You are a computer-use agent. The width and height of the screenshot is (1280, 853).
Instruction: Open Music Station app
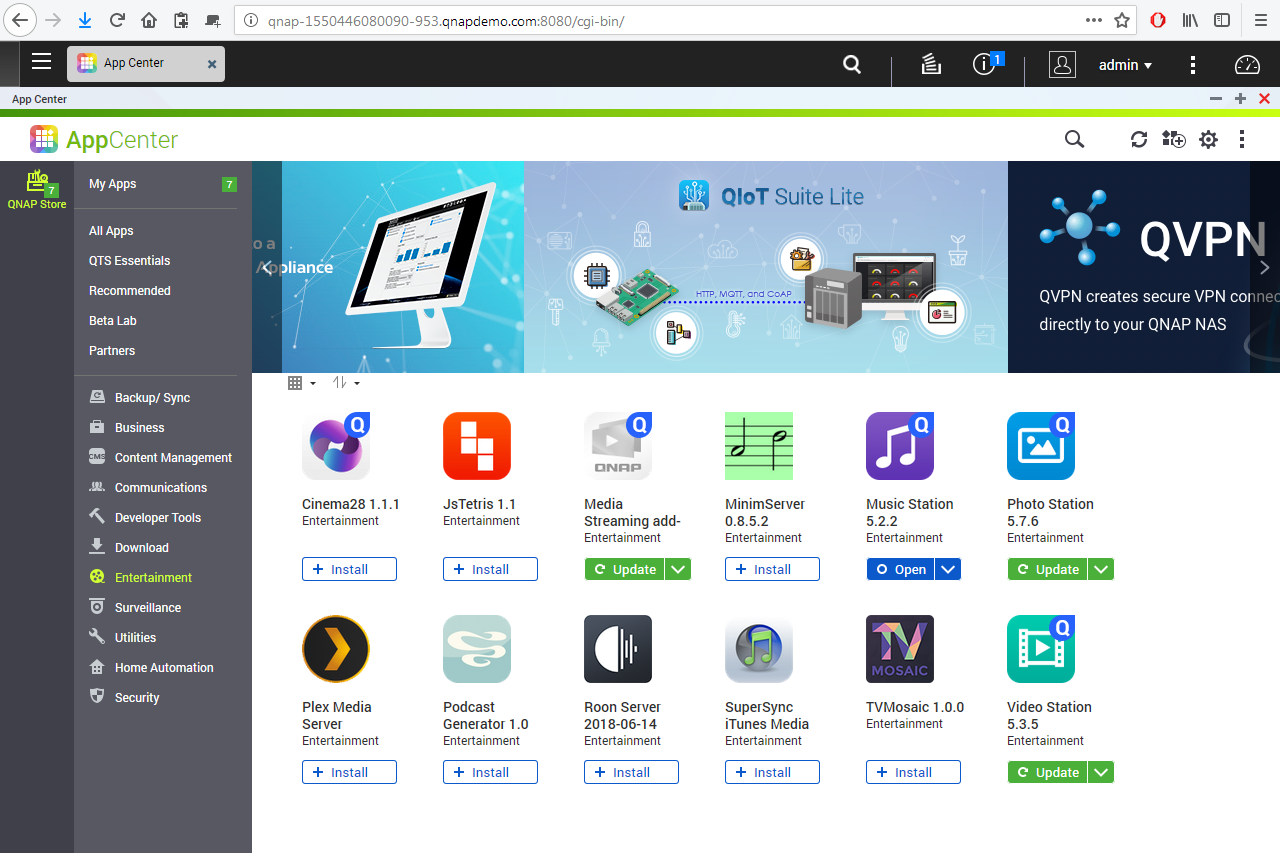coord(901,569)
